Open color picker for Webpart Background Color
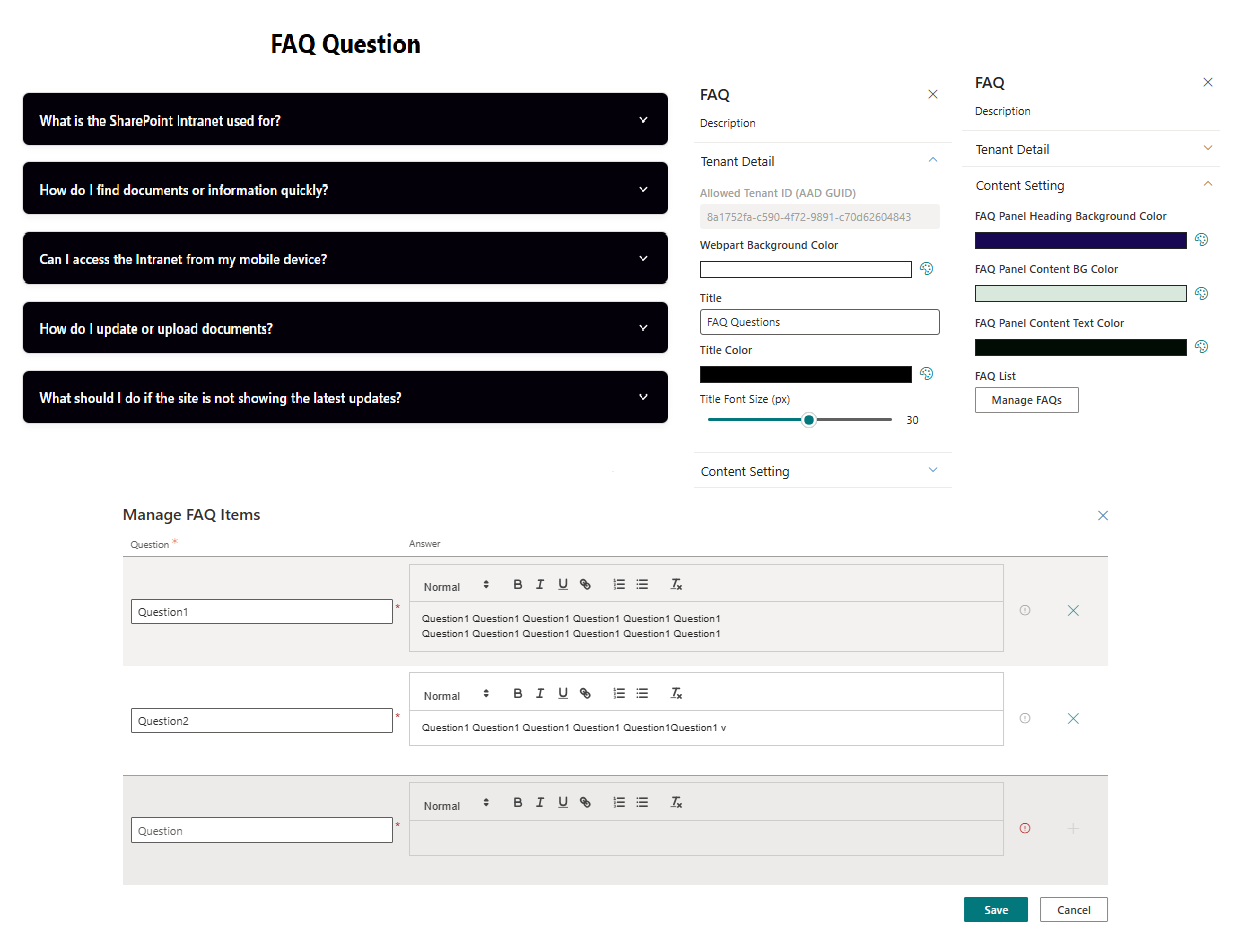Image resolution: width=1241 pixels, height=942 pixels. (x=926, y=269)
